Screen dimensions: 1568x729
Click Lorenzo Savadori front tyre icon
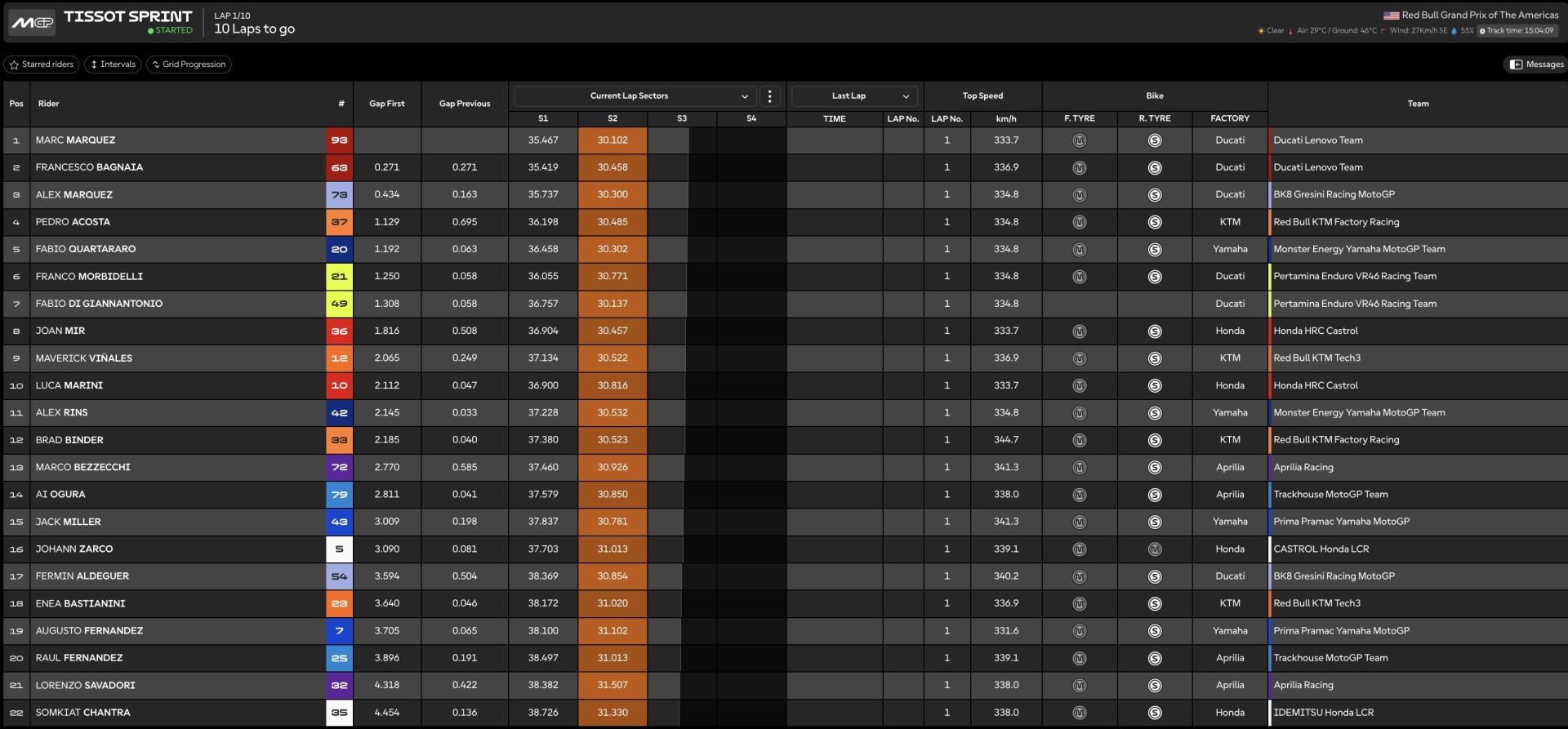click(x=1079, y=686)
